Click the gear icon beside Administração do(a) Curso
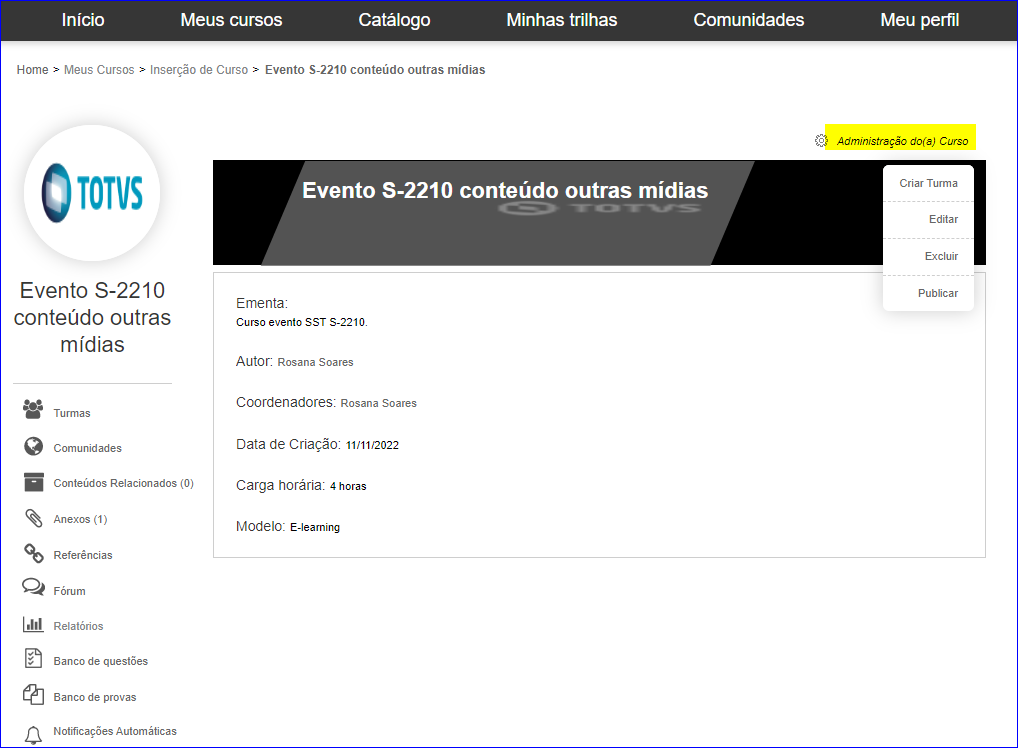 (821, 141)
